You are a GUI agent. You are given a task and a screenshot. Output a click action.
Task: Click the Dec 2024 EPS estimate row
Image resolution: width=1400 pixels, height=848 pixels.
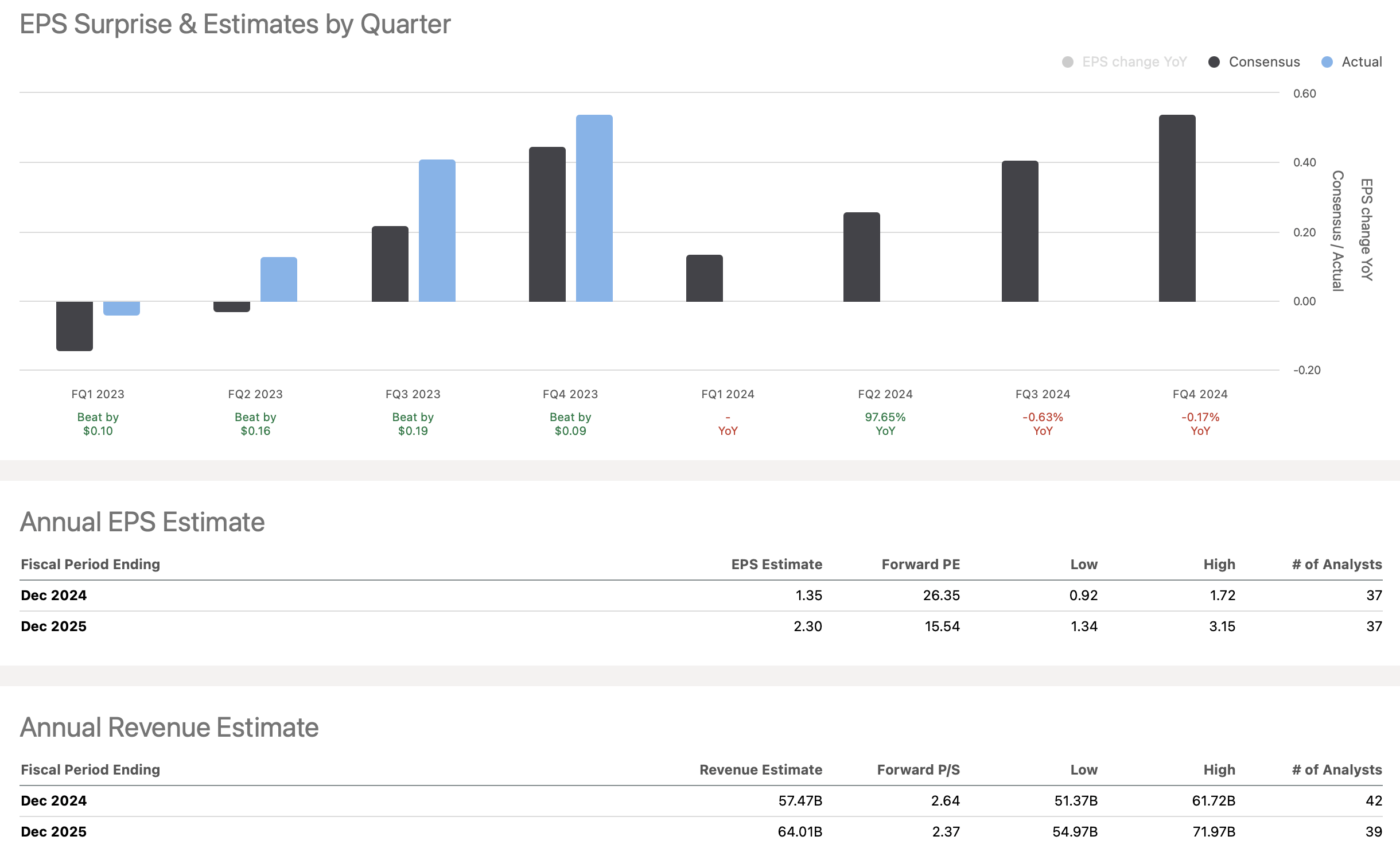click(700, 596)
